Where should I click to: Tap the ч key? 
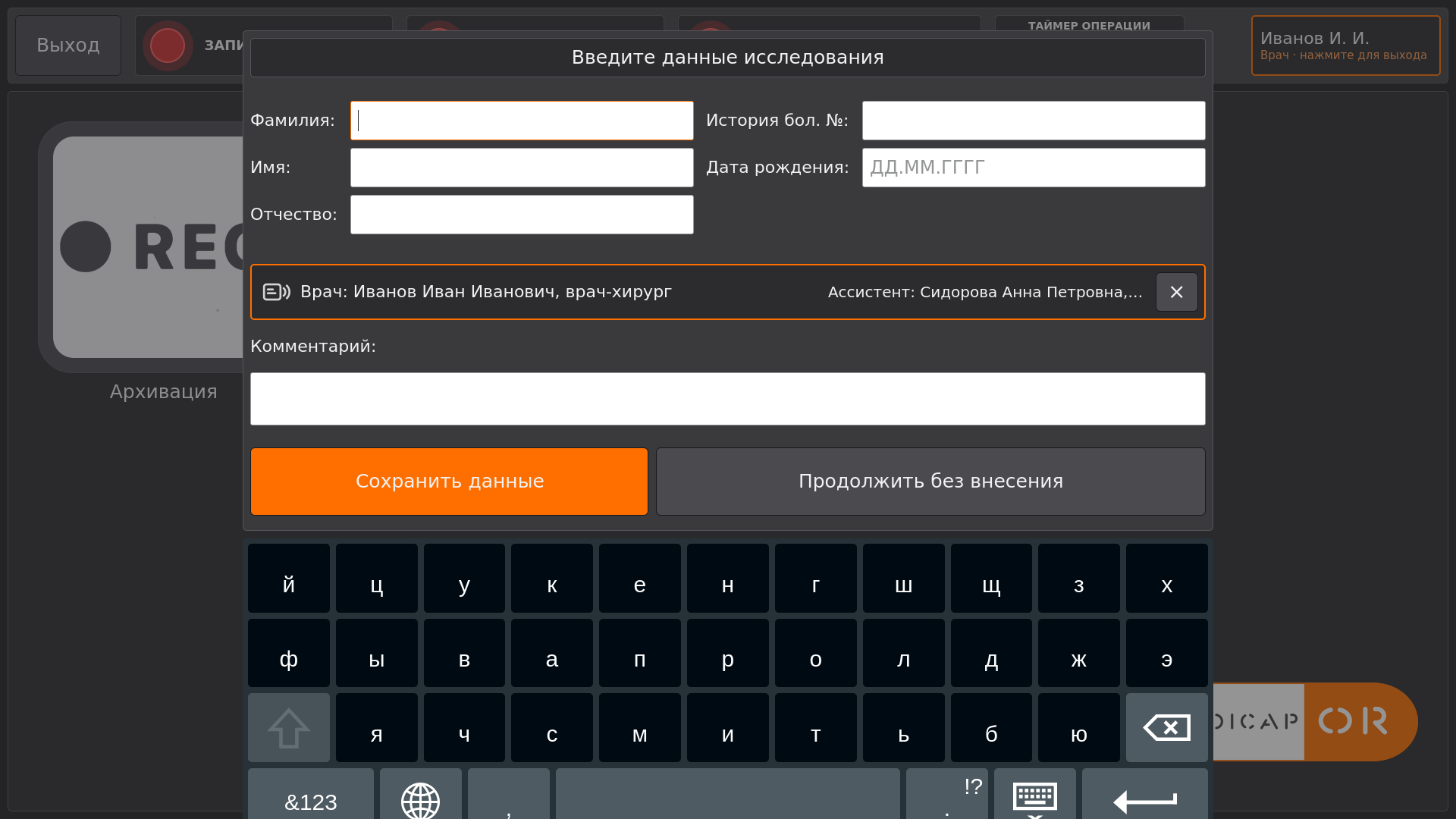tap(464, 727)
